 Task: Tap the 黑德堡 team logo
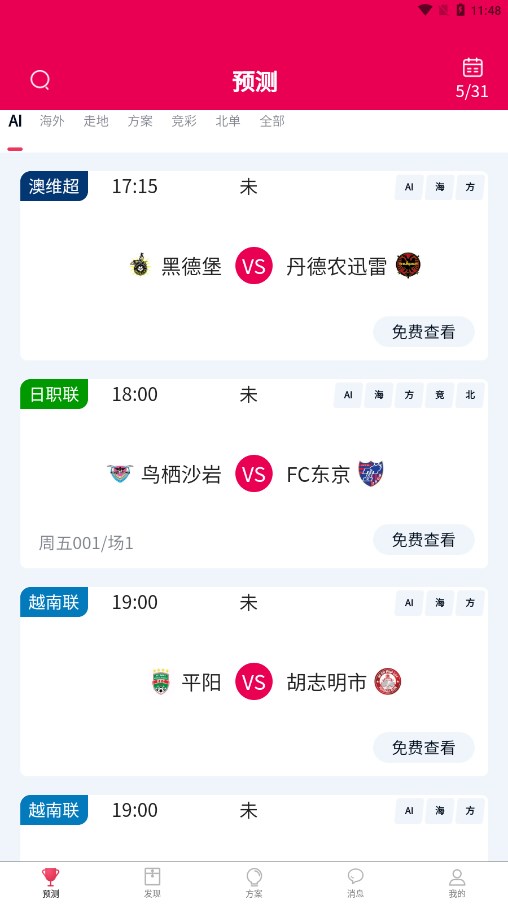[x=140, y=266]
